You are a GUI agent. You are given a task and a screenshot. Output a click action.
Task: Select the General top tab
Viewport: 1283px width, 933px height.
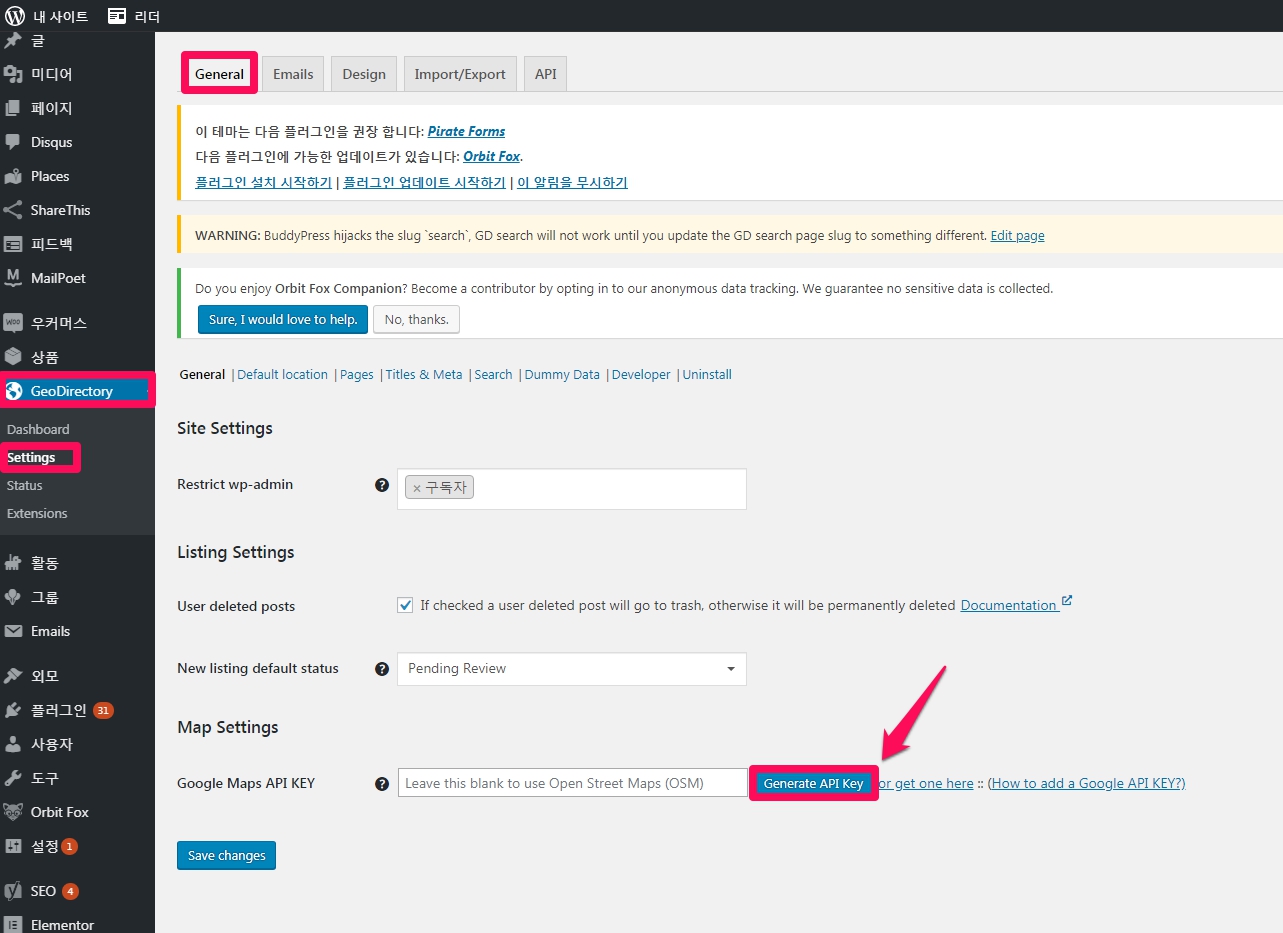point(219,74)
